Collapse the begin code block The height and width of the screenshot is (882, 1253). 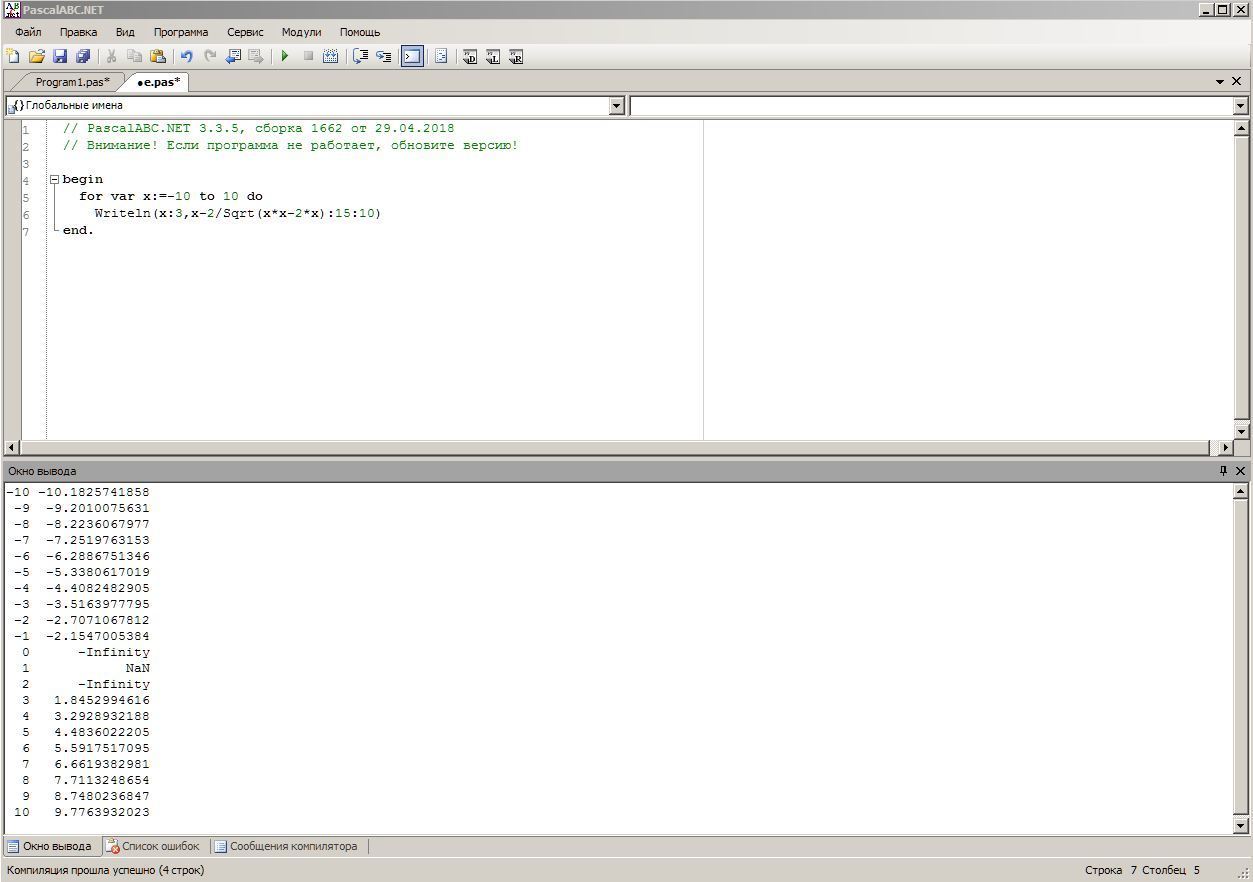(54, 180)
